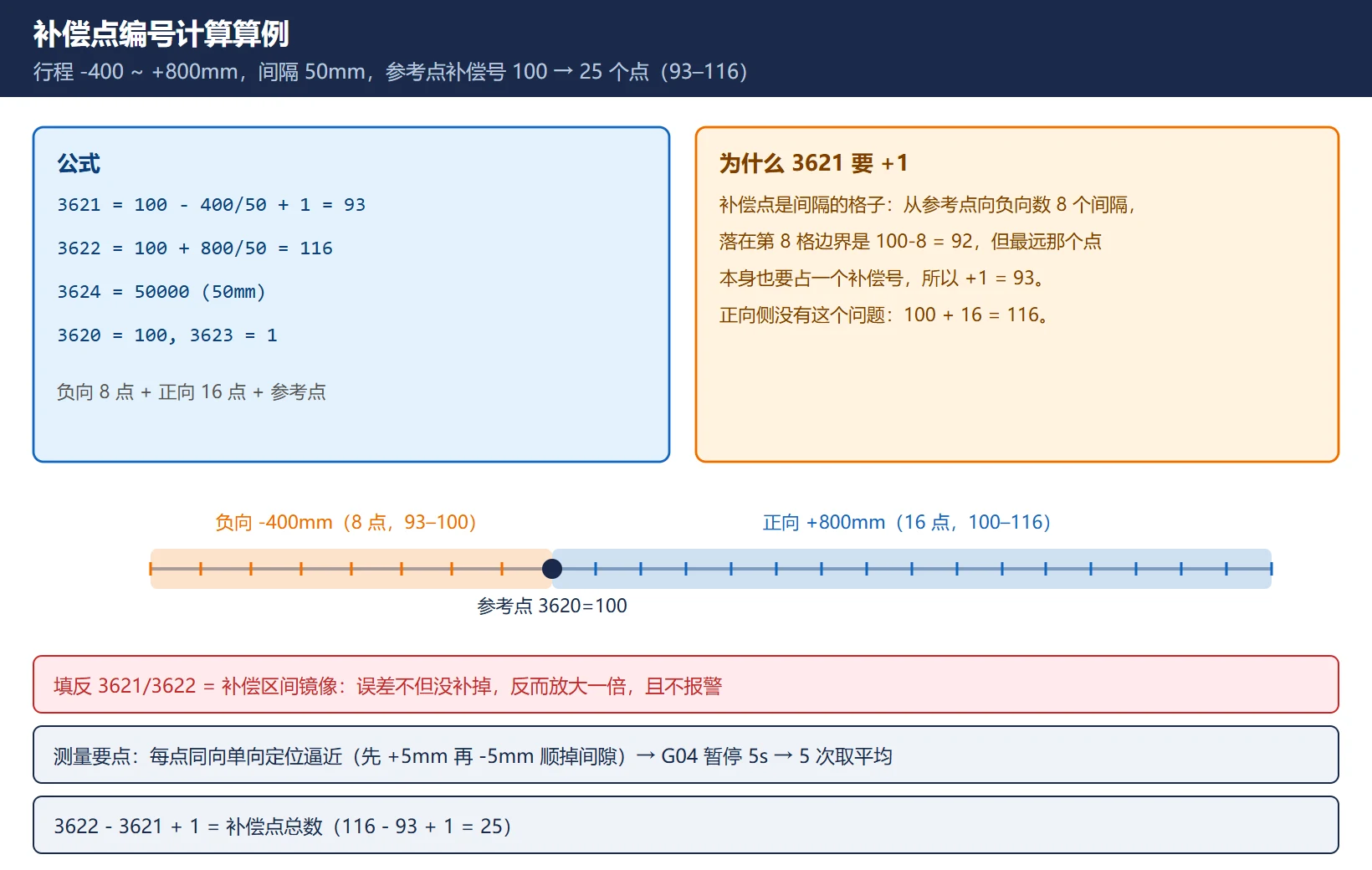Select formula line 3621 = 100 - 400/50 + 1 = 93

(211, 205)
